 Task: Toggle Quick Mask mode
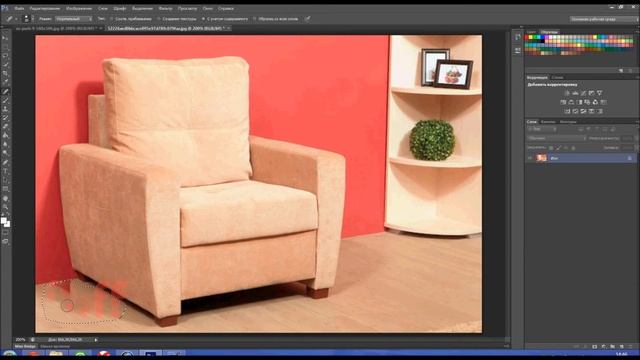pos(5,233)
